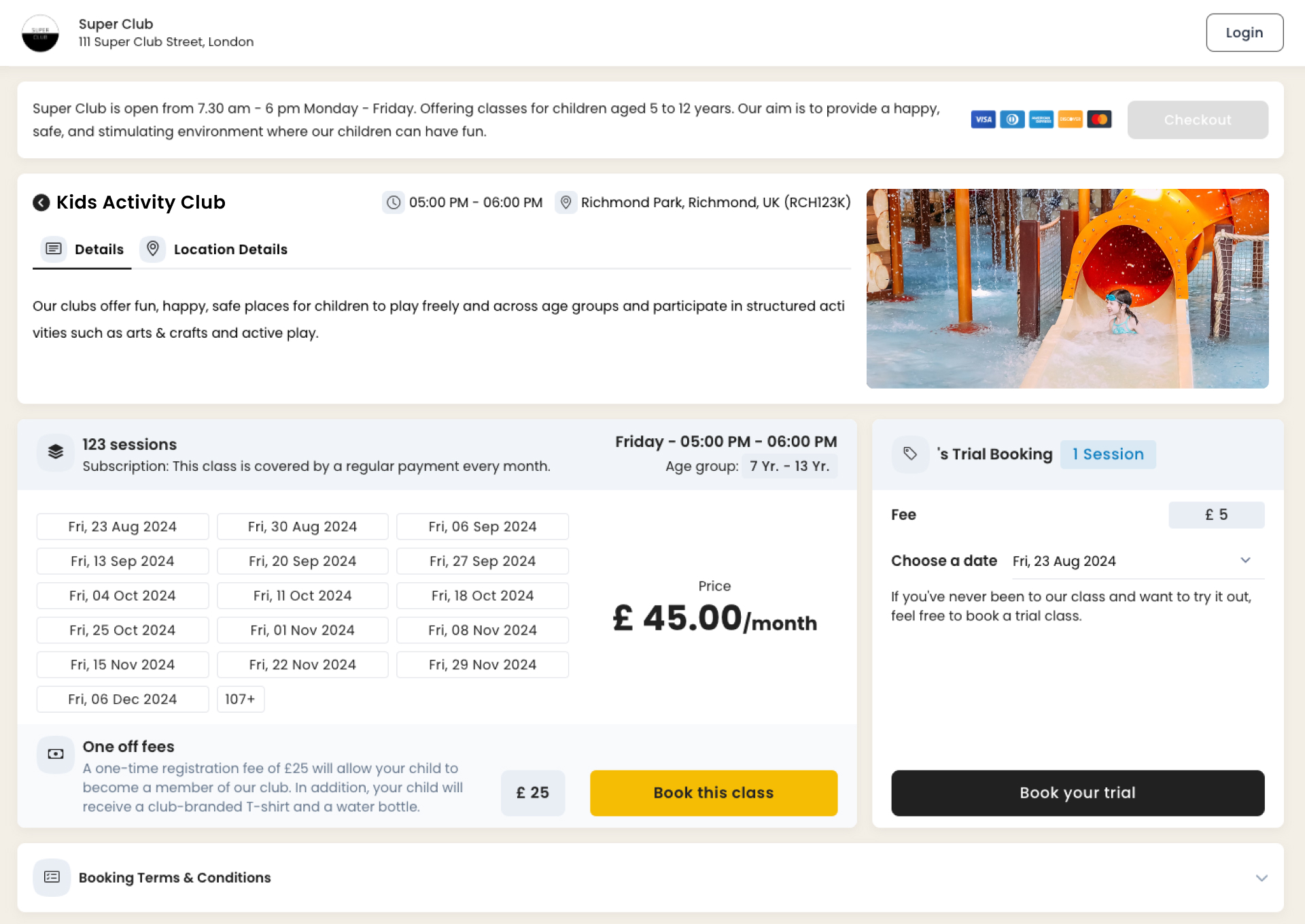Click the map pin icon beside Richmond Park
Image resolution: width=1305 pixels, height=924 pixels.
pyautogui.click(x=565, y=202)
